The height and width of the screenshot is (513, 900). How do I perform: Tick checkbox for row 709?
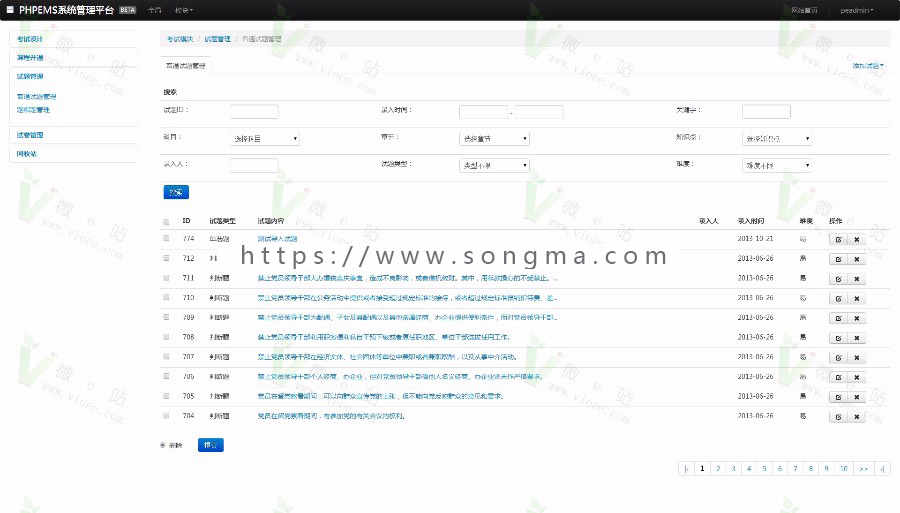(x=166, y=317)
